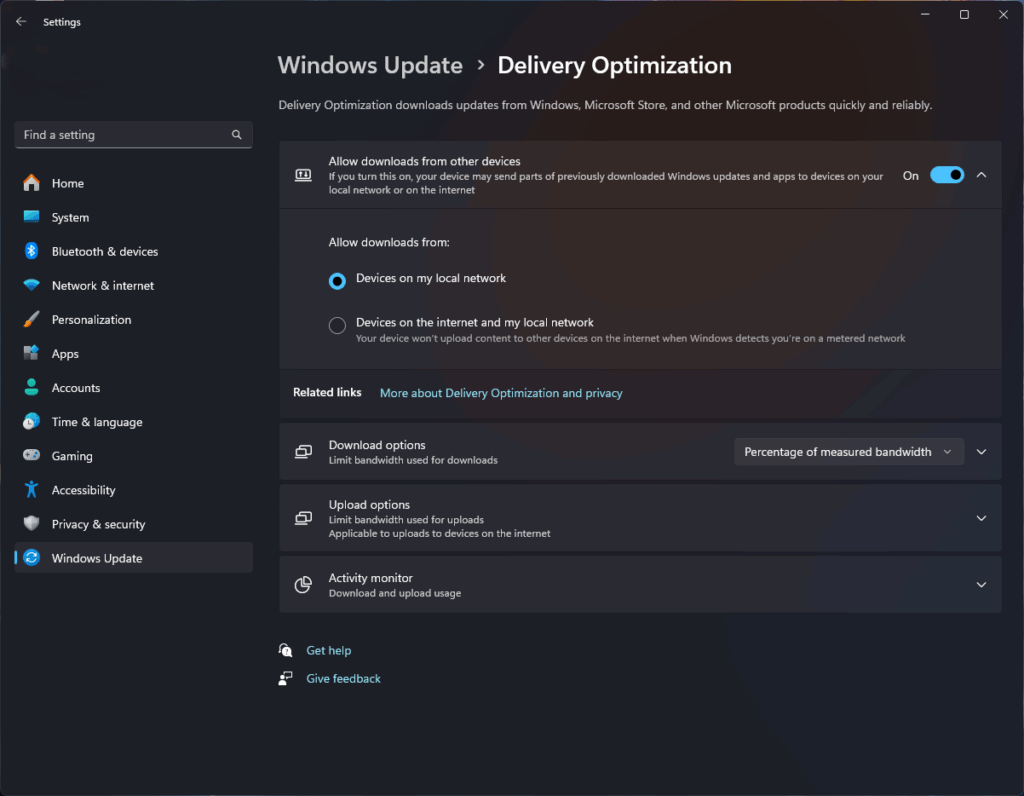The image size is (1024, 796).
Task: Select Devices on my local network
Action: [337, 281]
